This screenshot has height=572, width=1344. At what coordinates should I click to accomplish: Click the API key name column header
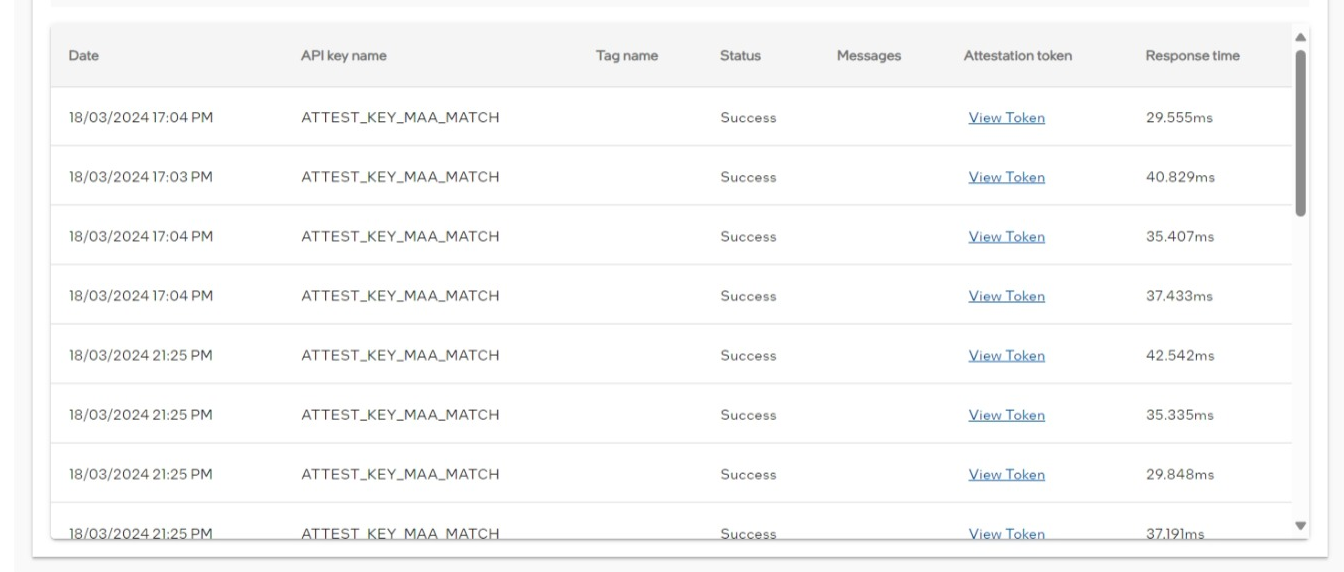(x=344, y=56)
